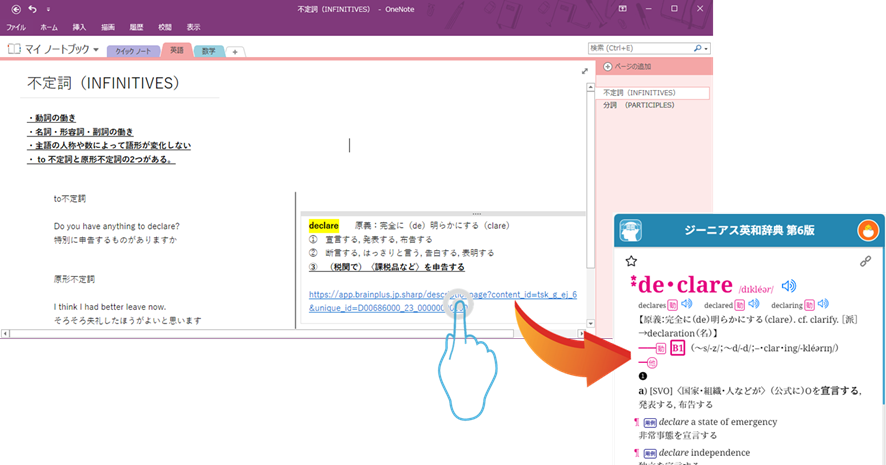886x465 pixels.
Task: Click the ribbon display options icon
Action: pyautogui.click(x=622, y=8)
